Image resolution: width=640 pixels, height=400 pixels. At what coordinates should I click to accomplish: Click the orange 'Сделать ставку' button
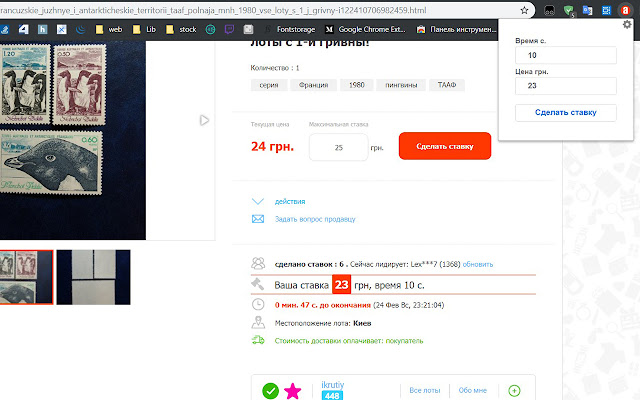point(445,146)
